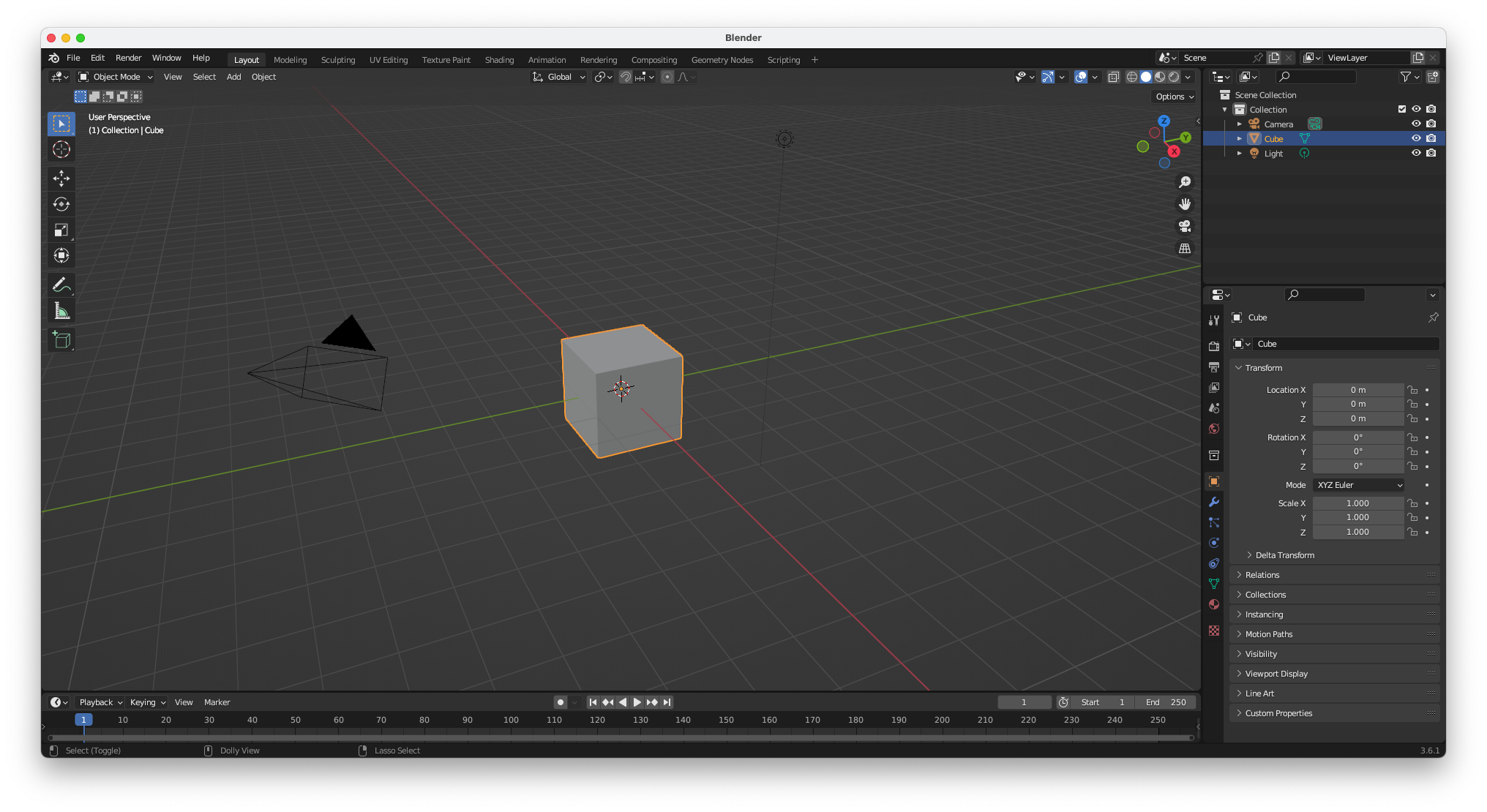Select the 3D Cursor tool
The width and height of the screenshot is (1487, 812).
click(61, 150)
